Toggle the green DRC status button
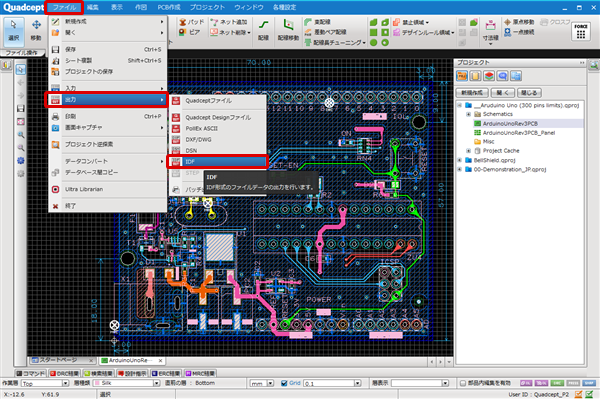The height and width of the screenshot is (399, 600). click(557, 383)
